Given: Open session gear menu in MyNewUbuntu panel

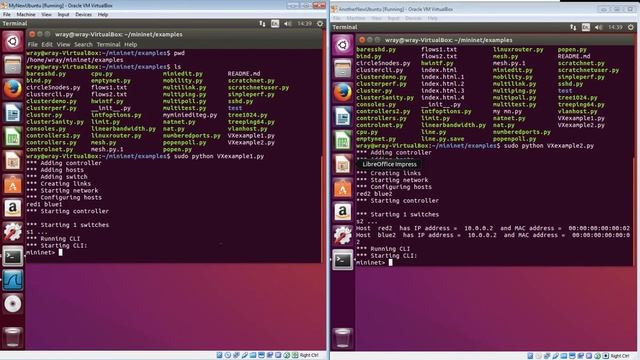Looking at the screenshot, I should pyautogui.click(x=320, y=24).
